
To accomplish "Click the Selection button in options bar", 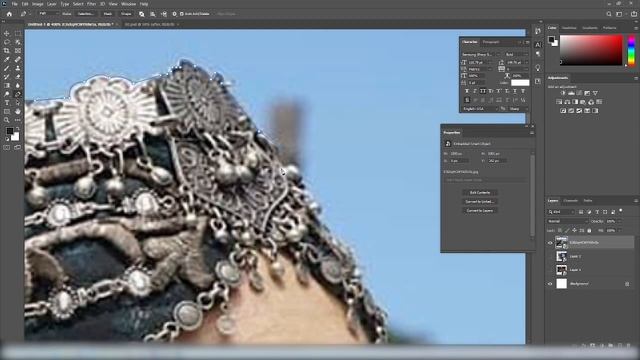I will (x=85, y=14).
